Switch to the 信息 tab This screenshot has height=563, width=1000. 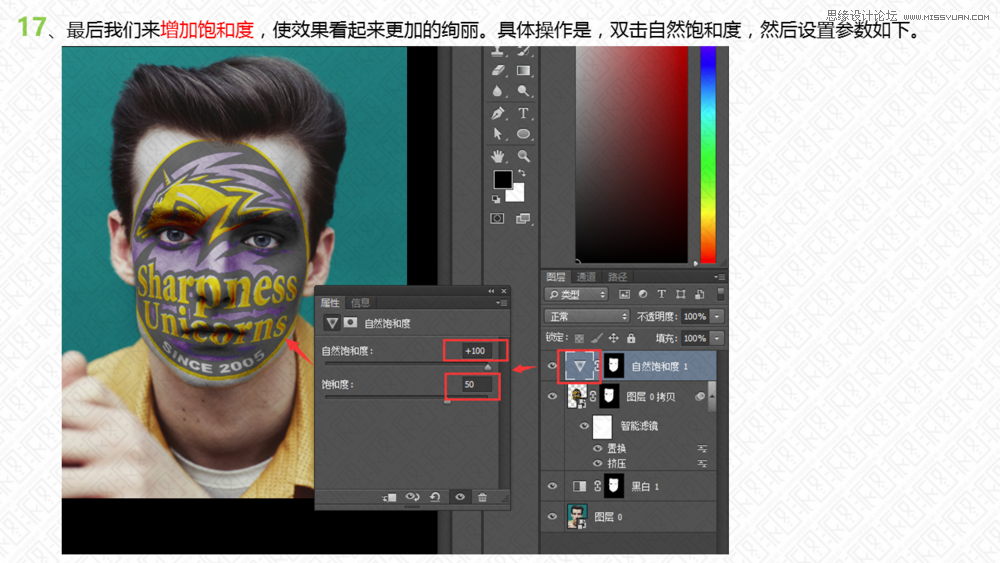click(x=360, y=302)
